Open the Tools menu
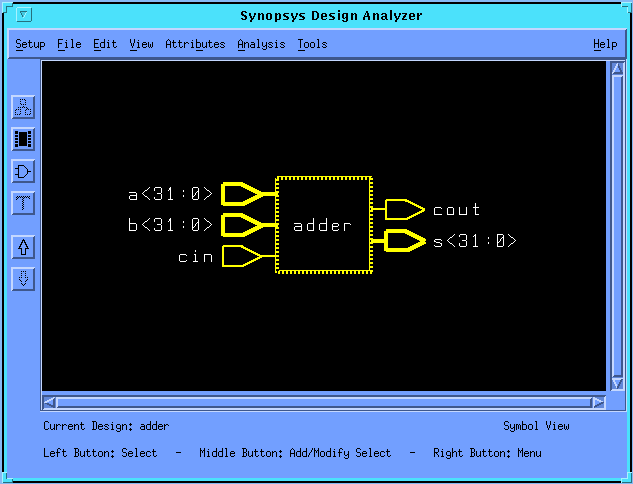 pyautogui.click(x=312, y=44)
